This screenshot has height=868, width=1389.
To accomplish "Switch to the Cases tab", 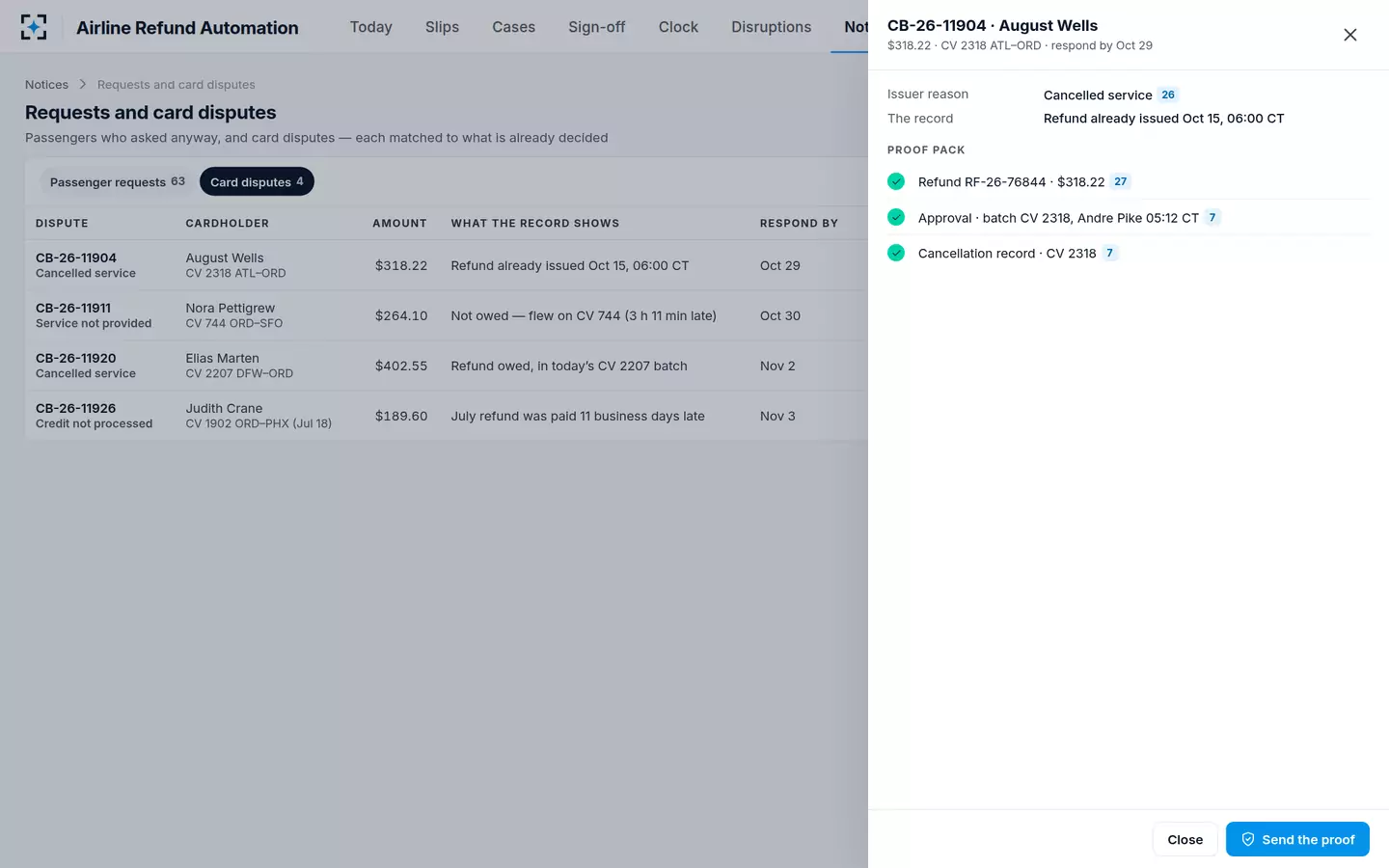I will tap(513, 27).
